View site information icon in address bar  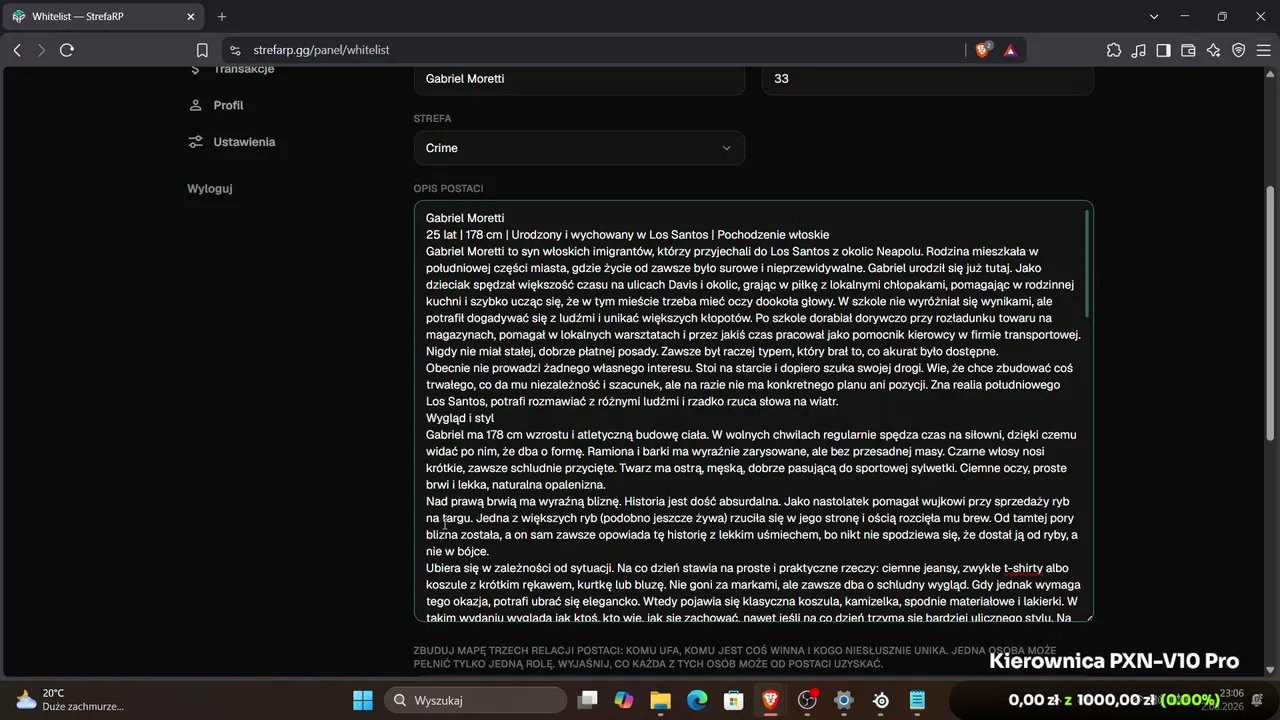235,50
